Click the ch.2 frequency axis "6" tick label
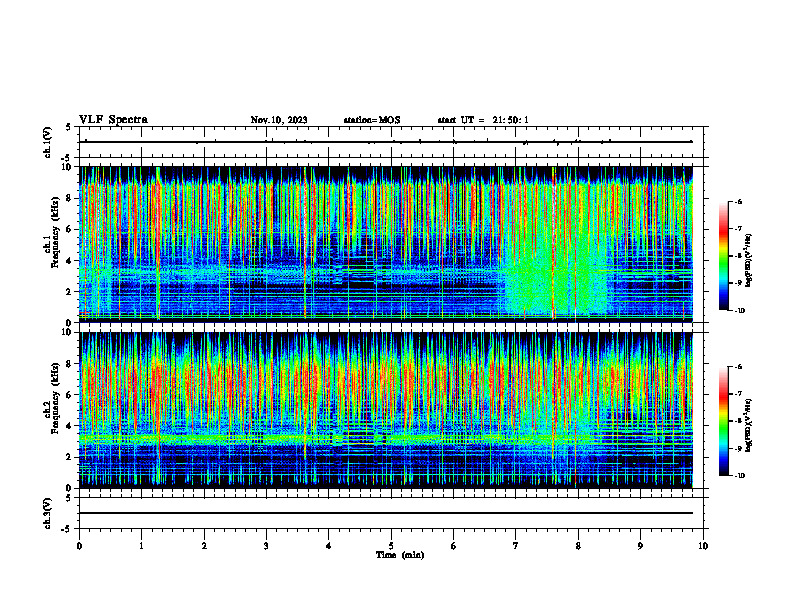Screen dimensions: 792x612 click(70, 395)
